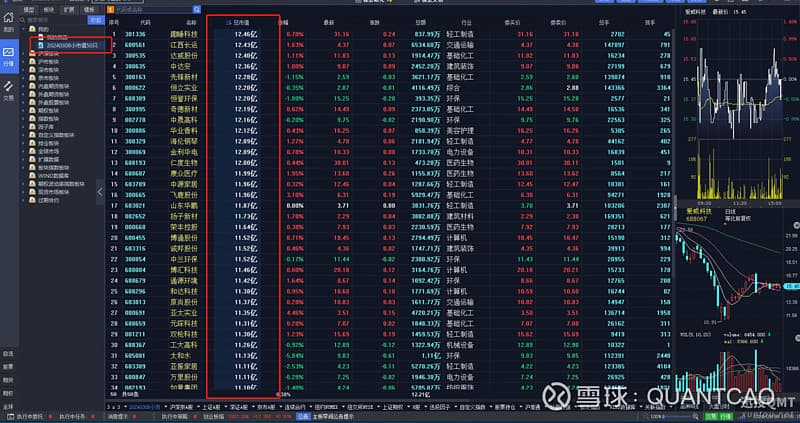Sort by the 总手 column header
The width and height of the screenshot is (800, 423).
click(x=604, y=23)
